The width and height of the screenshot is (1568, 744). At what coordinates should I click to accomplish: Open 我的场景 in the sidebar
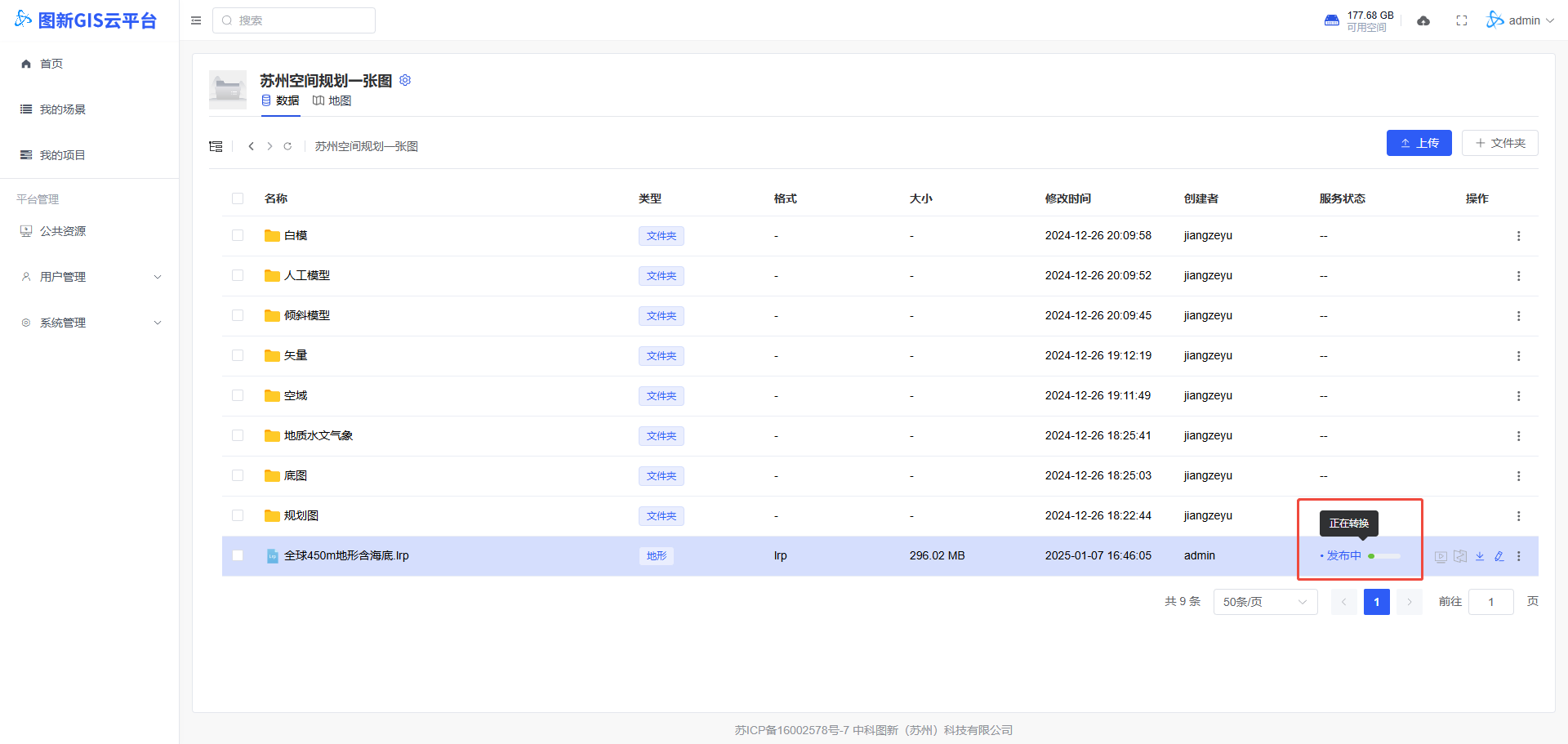pos(63,109)
